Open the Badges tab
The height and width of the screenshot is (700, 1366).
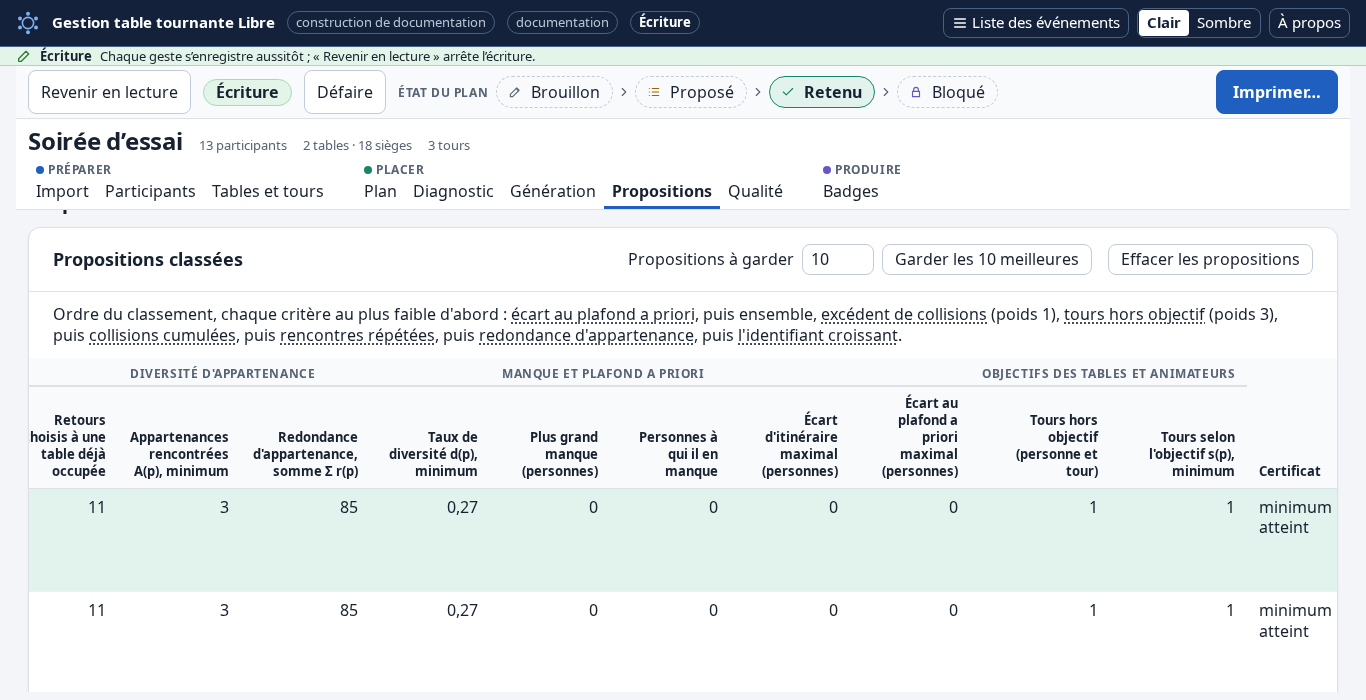[851, 191]
